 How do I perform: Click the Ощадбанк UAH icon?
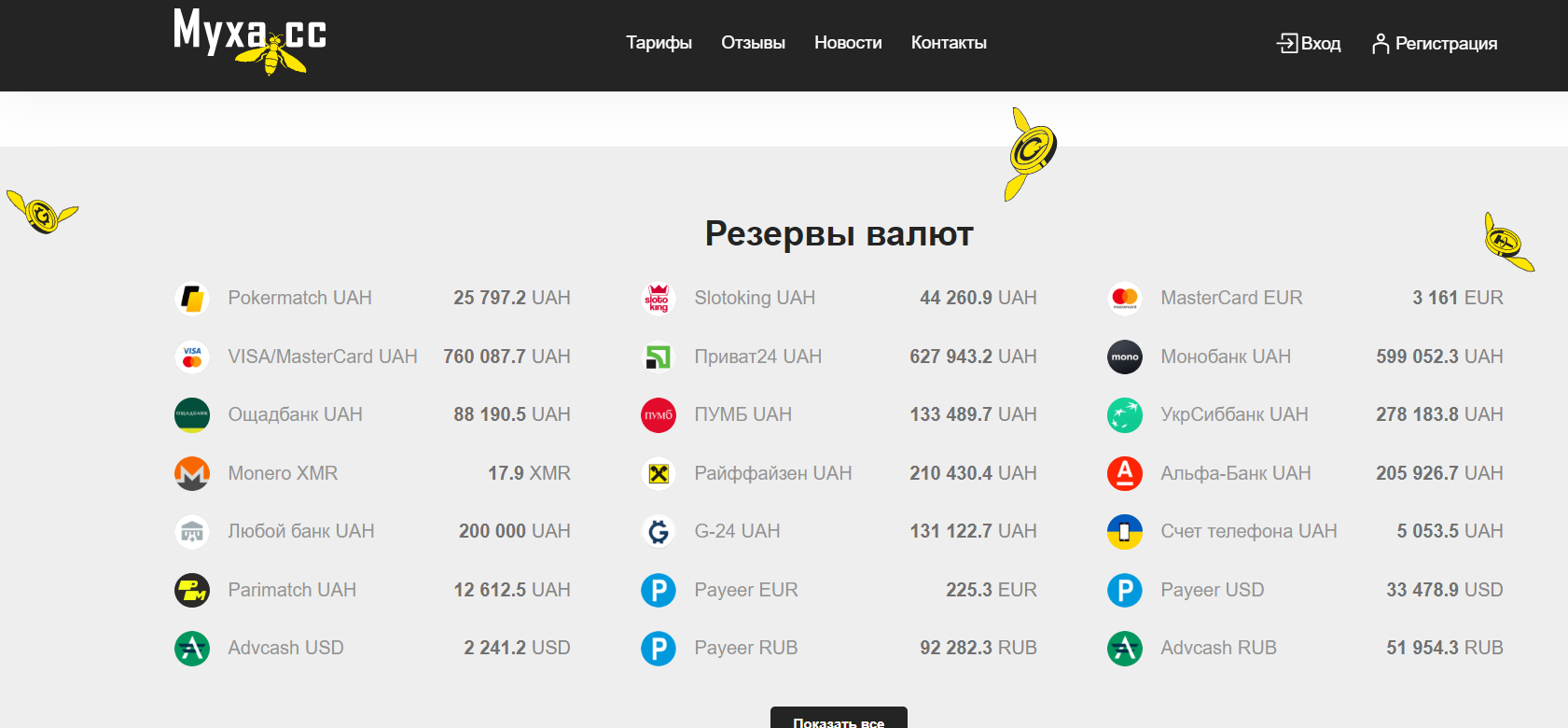click(x=192, y=415)
